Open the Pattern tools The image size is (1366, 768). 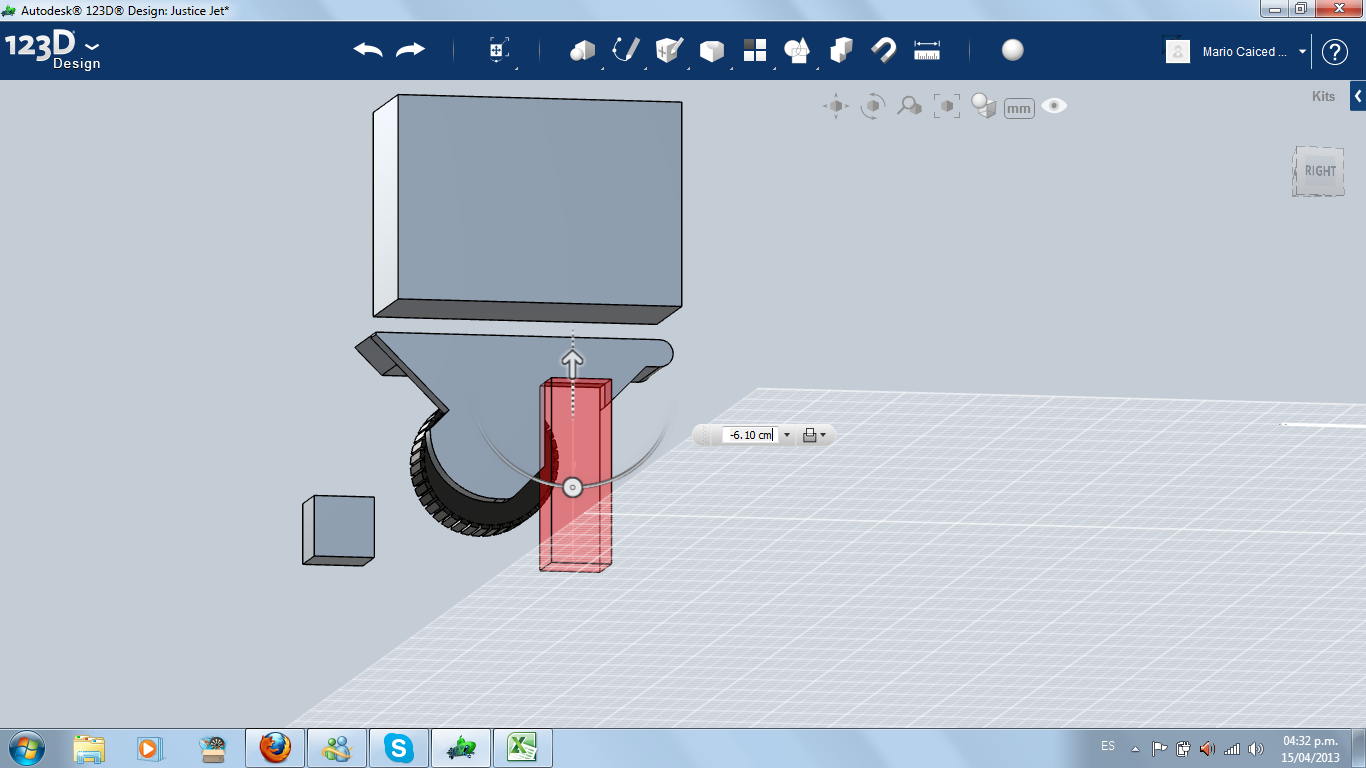pos(755,50)
